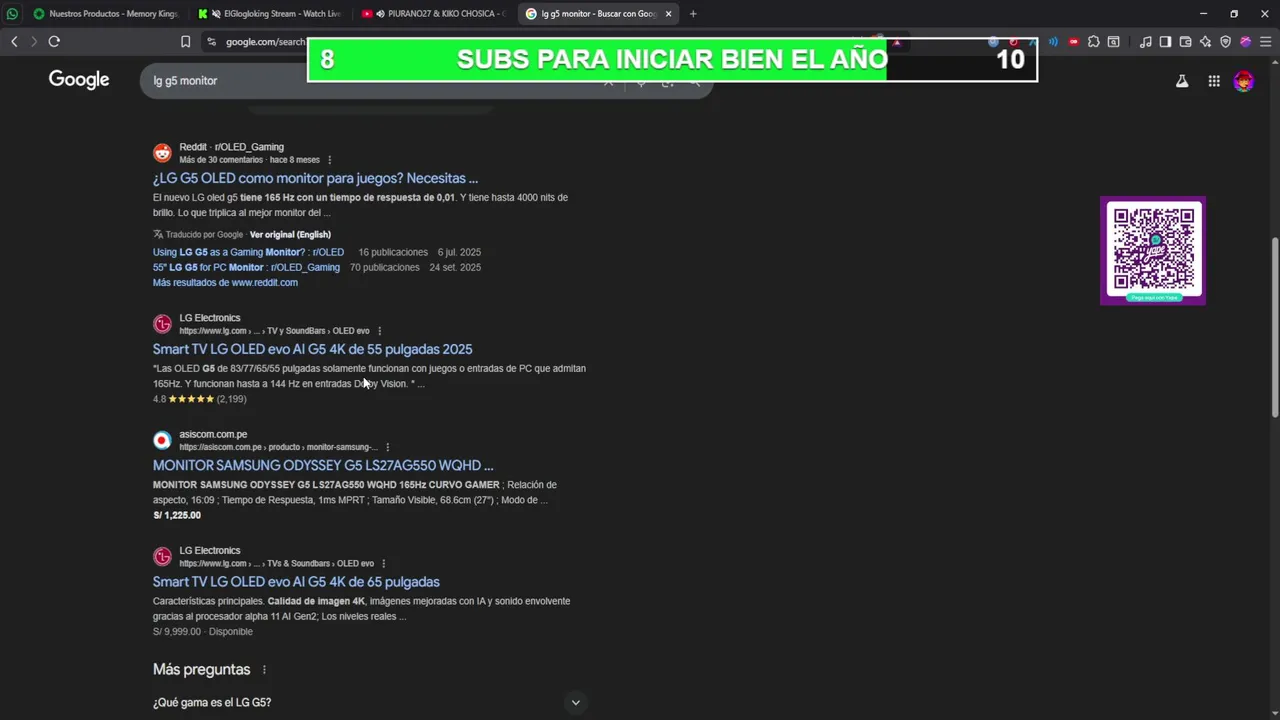Open Más resultados de www.reddit.com
This screenshot has width=1280, height=720.
pos(225,283)
